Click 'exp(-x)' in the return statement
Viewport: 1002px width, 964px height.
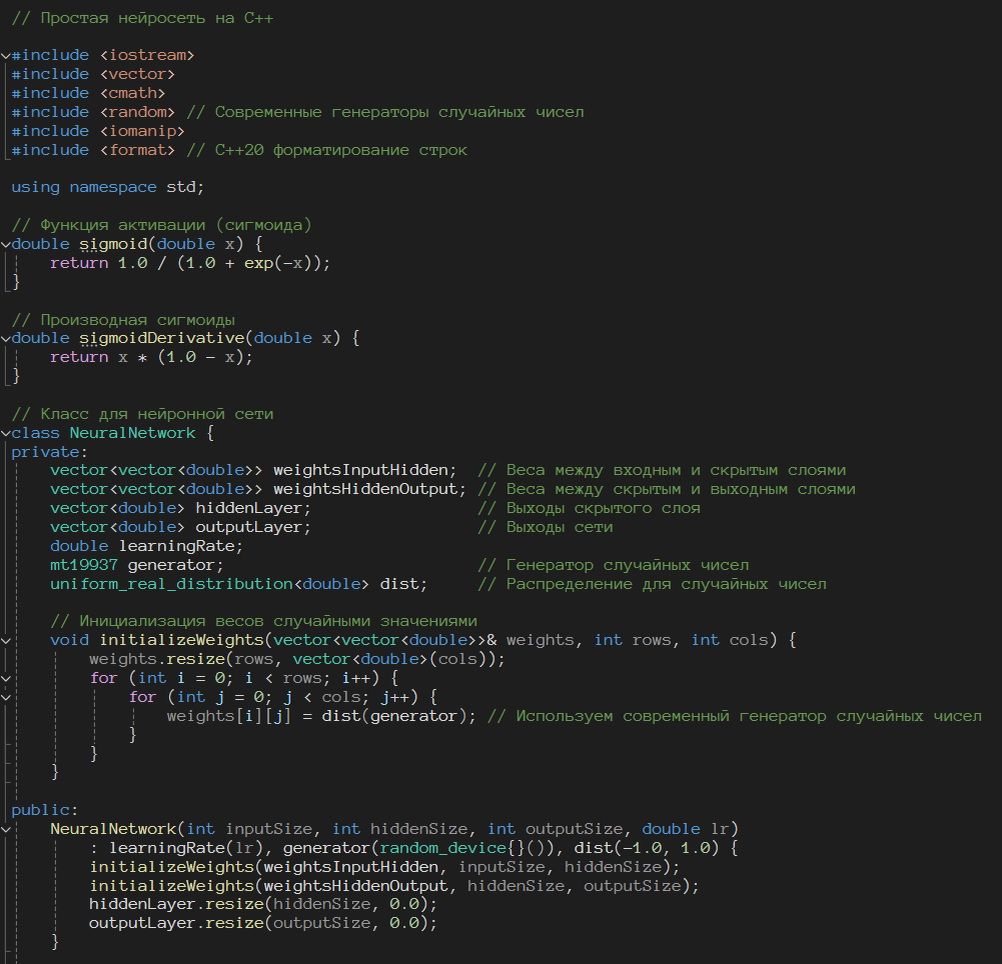coord(278,263)
